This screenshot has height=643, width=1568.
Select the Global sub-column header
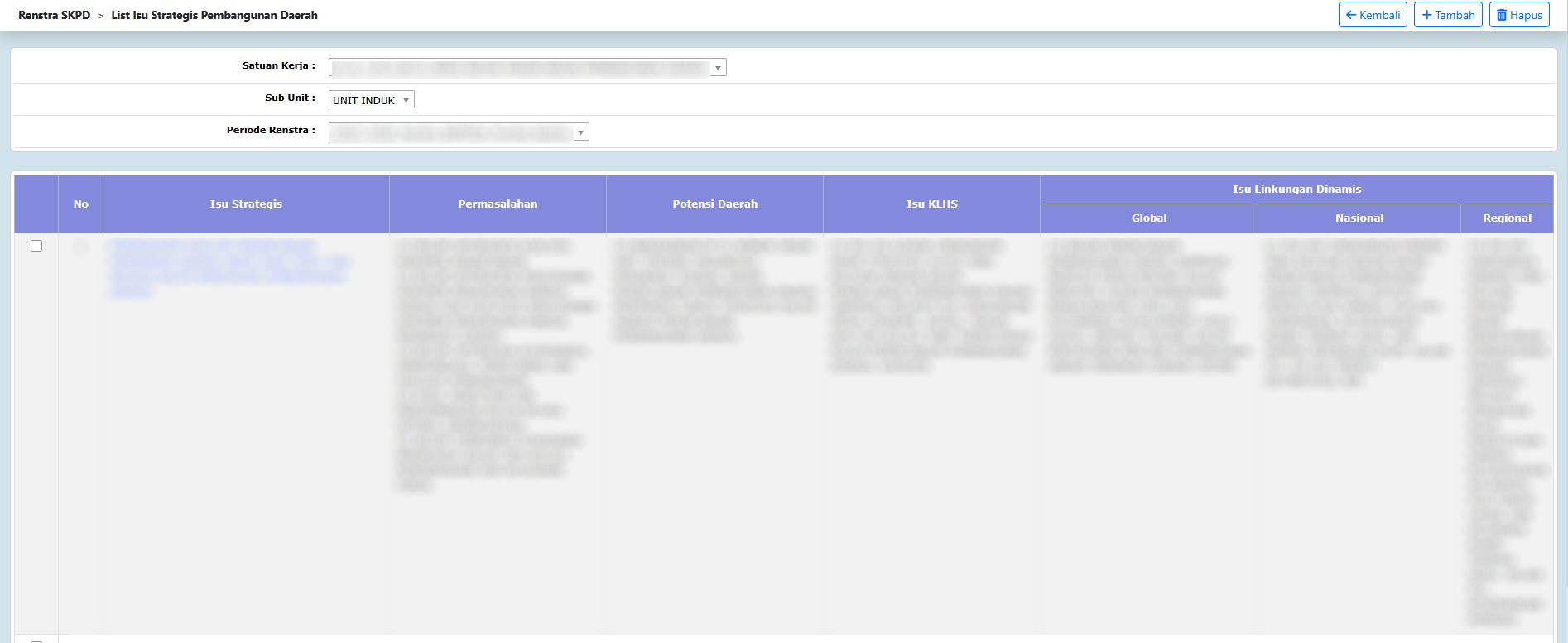(x=1149, y=218)
